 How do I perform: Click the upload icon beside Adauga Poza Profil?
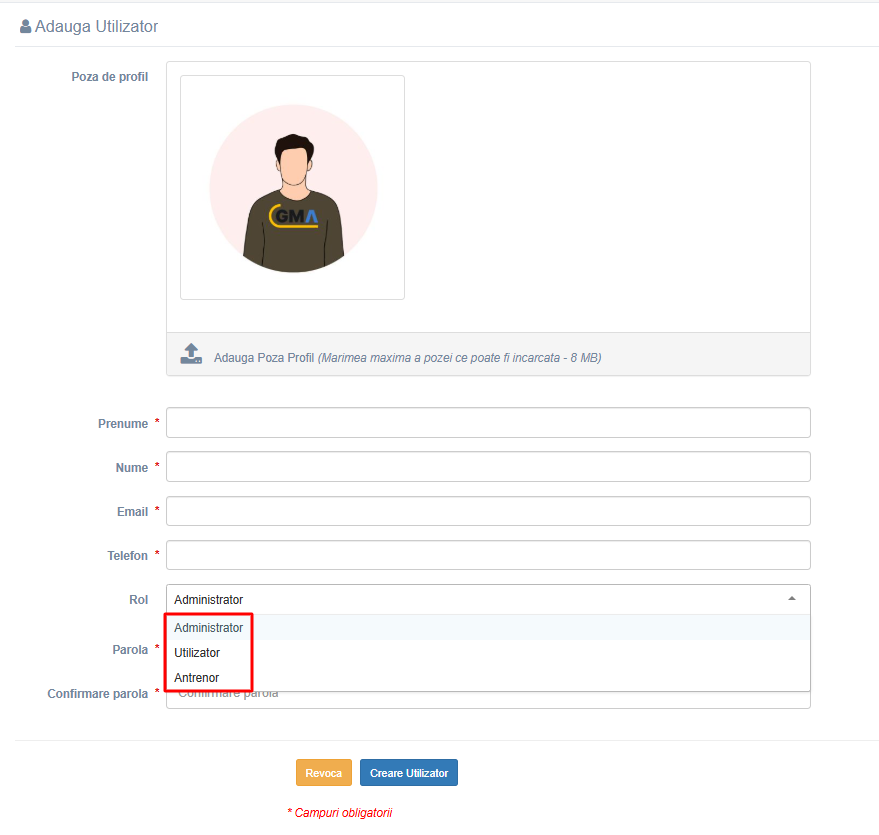point(191,354)
